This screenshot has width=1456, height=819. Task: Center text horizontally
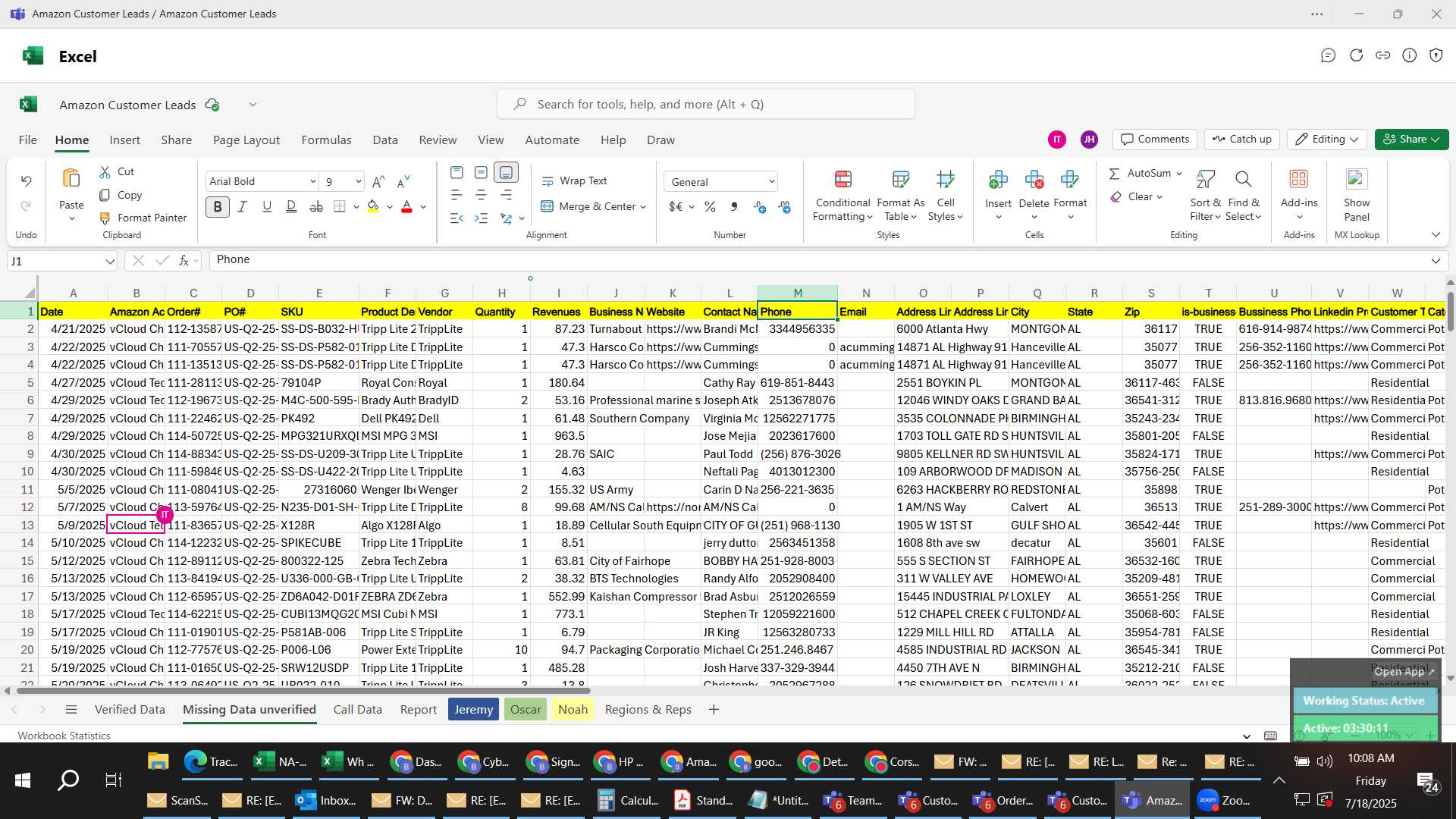tap(481, 195)
